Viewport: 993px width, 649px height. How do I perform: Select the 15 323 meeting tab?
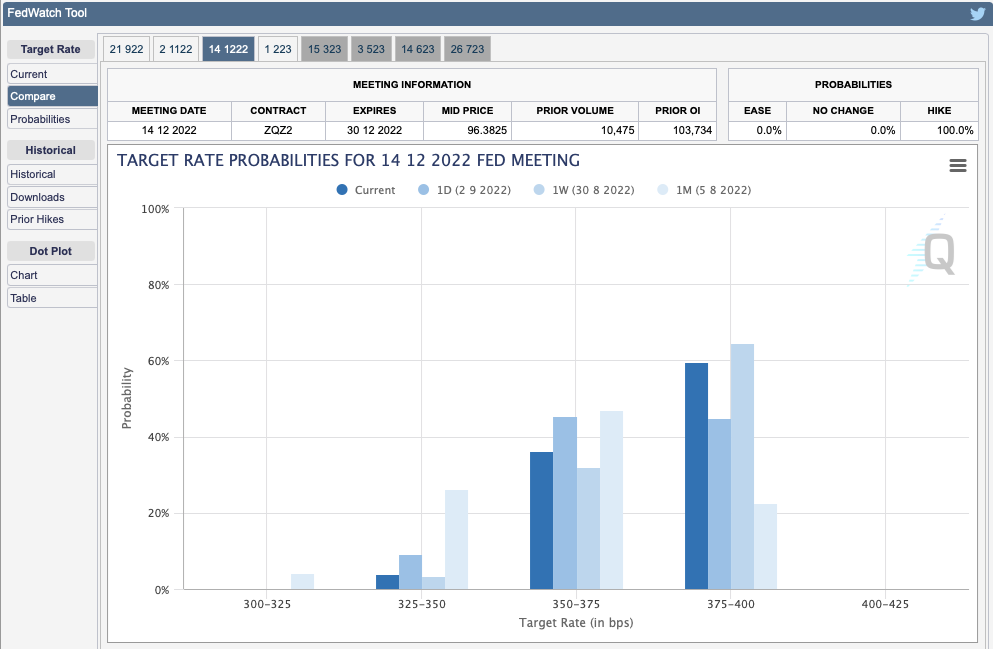pos(324,49)
